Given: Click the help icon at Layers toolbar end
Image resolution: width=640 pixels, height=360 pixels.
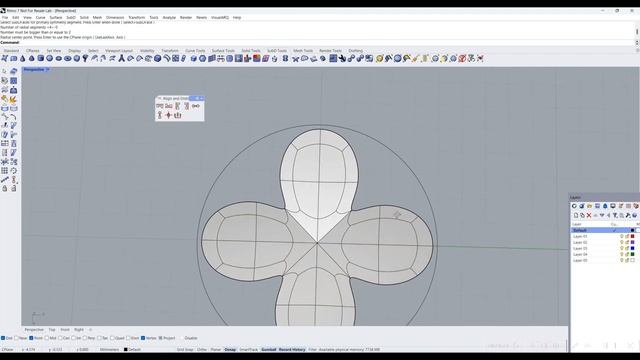Looking at the screenshot, I should tap(635, 215).
